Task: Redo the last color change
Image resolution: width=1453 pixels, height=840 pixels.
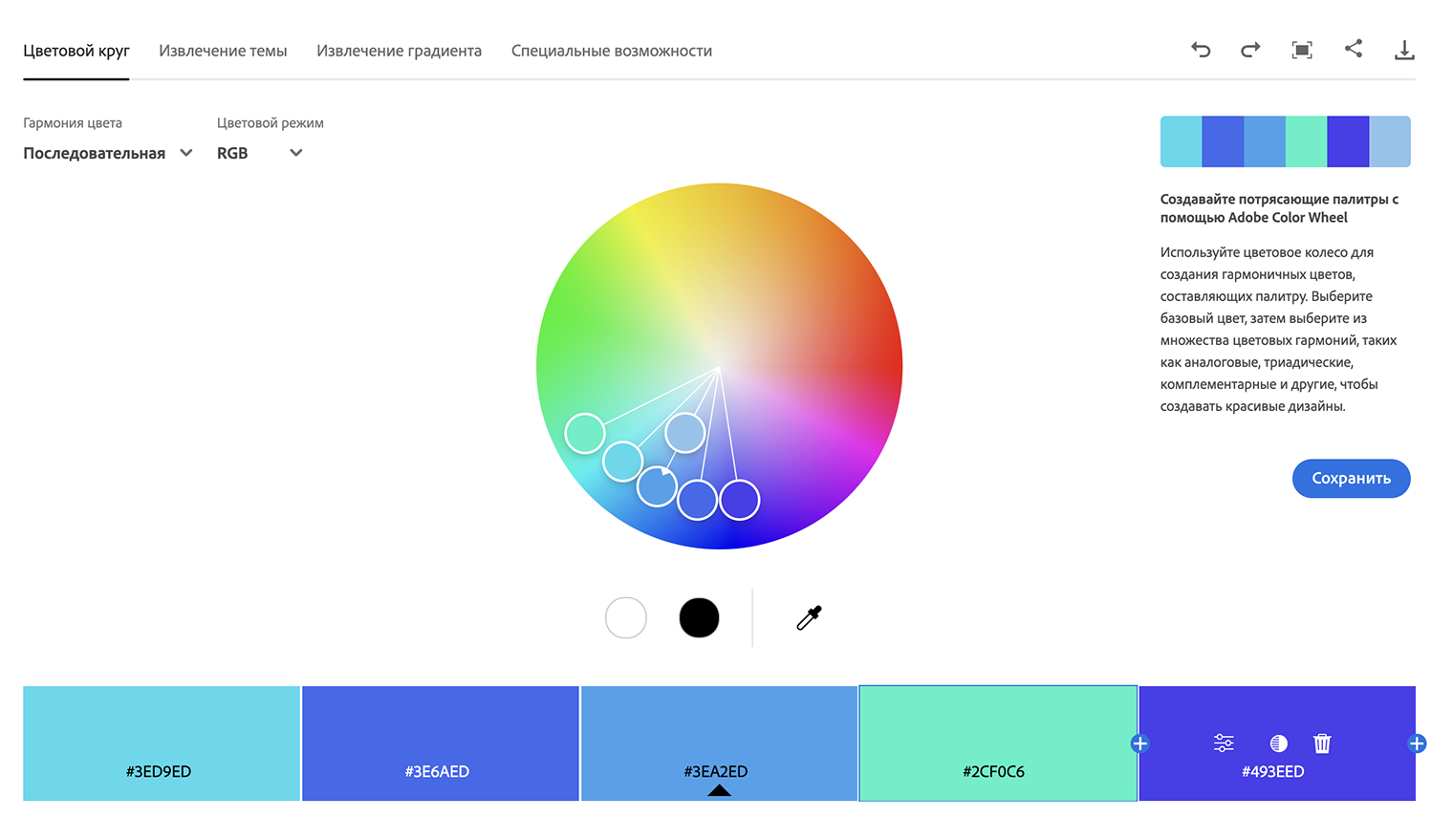Action: click(x=1250, y=50)
